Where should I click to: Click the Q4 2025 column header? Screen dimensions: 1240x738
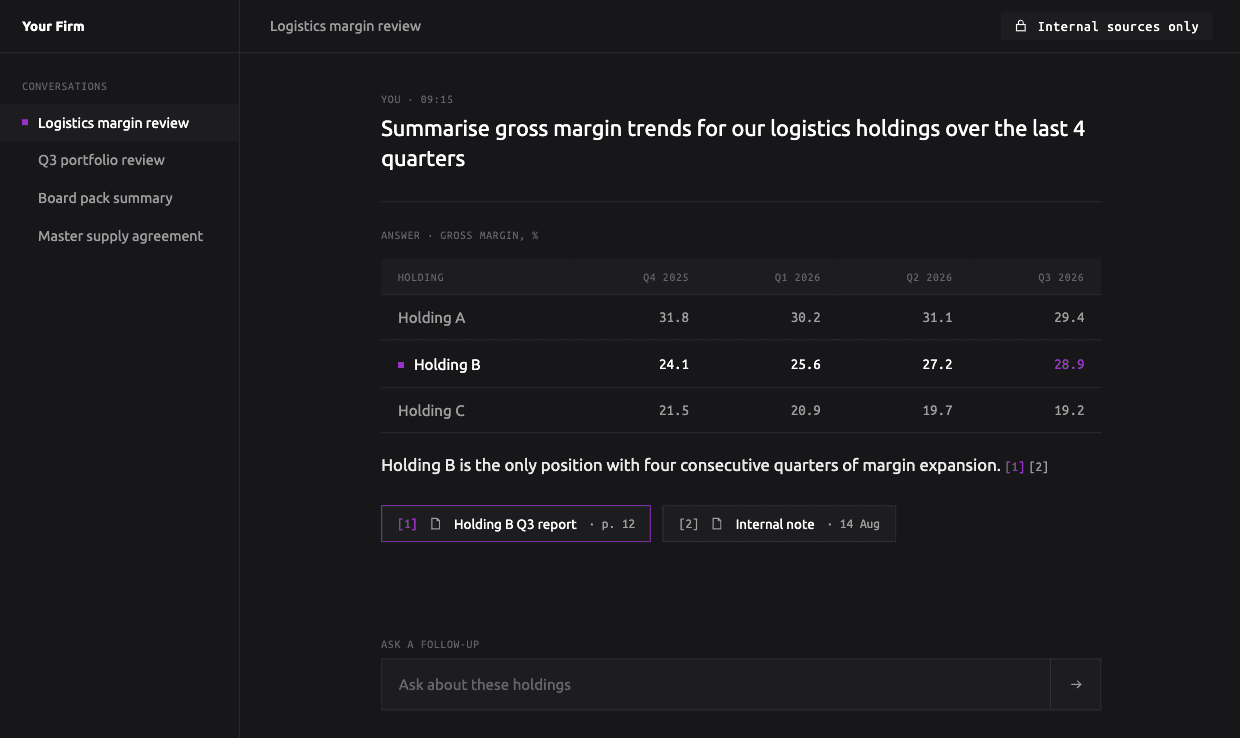[x=666, y=277]
